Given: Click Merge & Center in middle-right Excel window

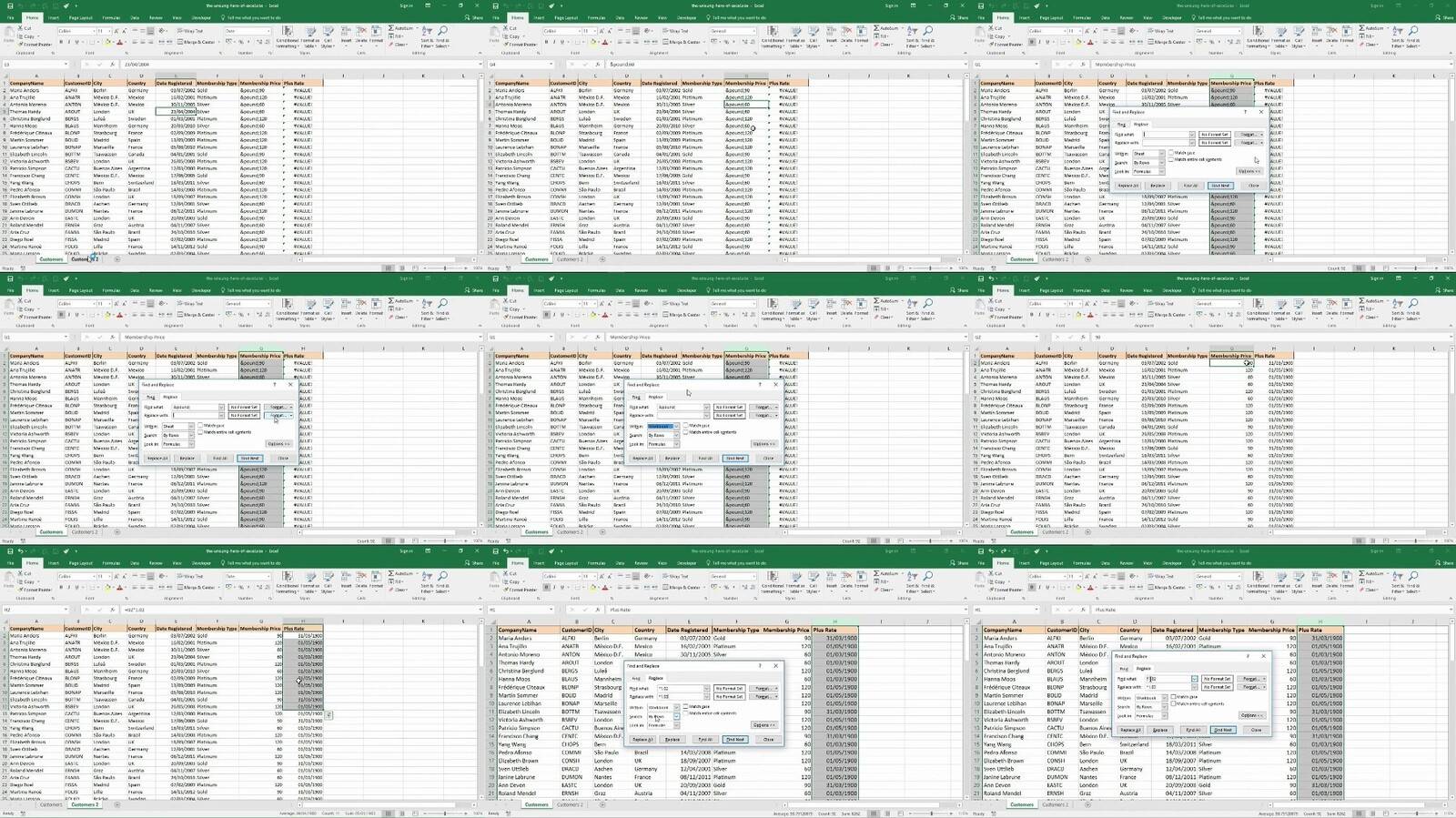Looking at the screenshot, I should point(1168,315).
